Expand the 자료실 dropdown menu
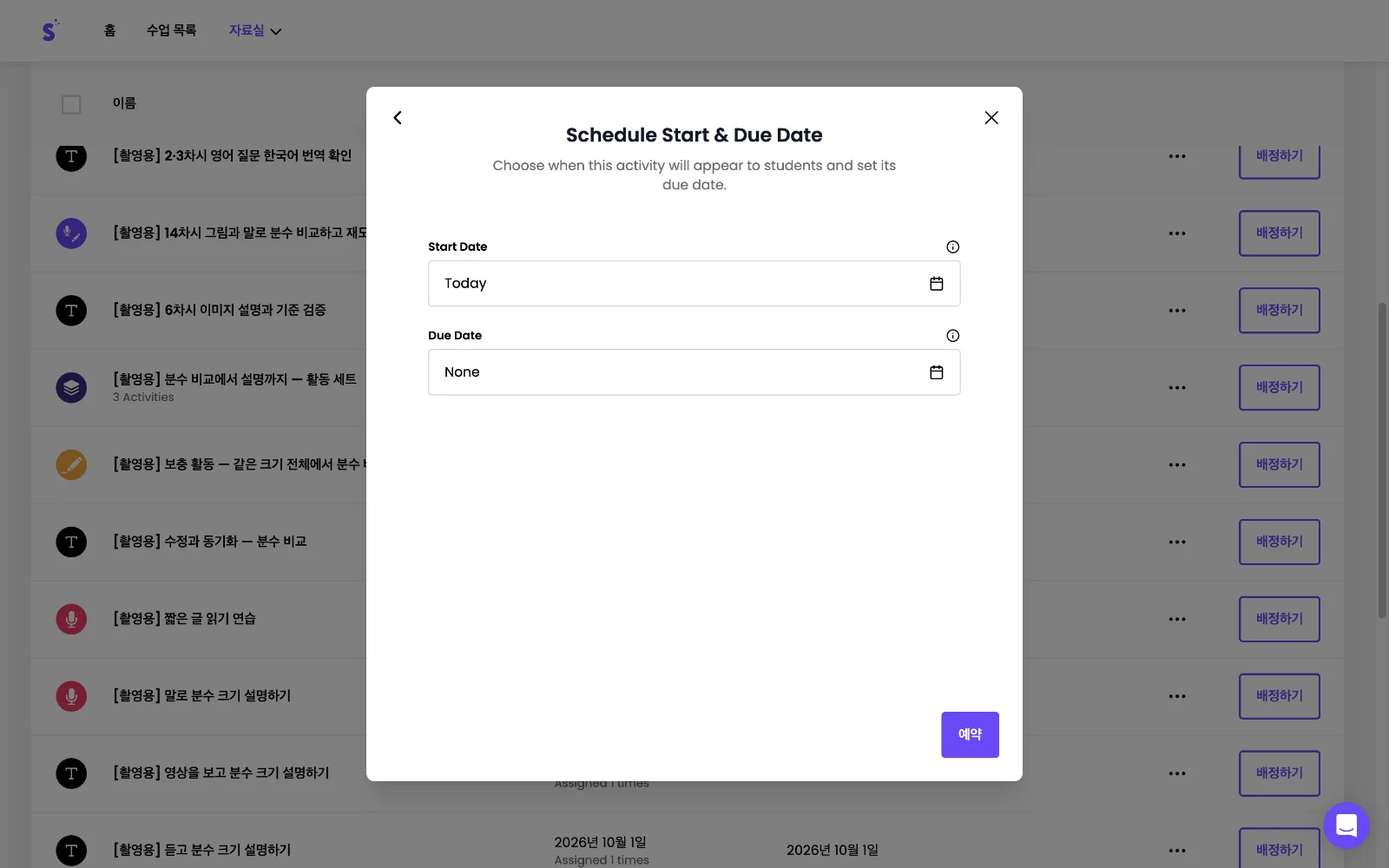Viewport: 1389px width, 868px height. point(255,30)
